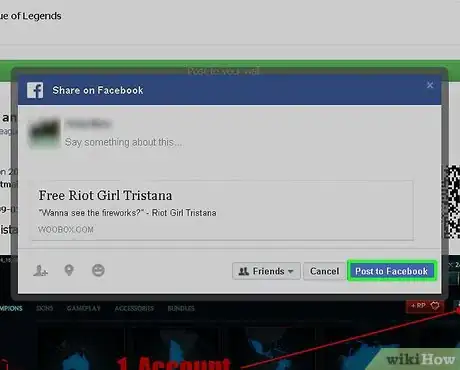460x370 pixels.
Task: Open the Accessories store tab
Action: [x=134, y=308]
